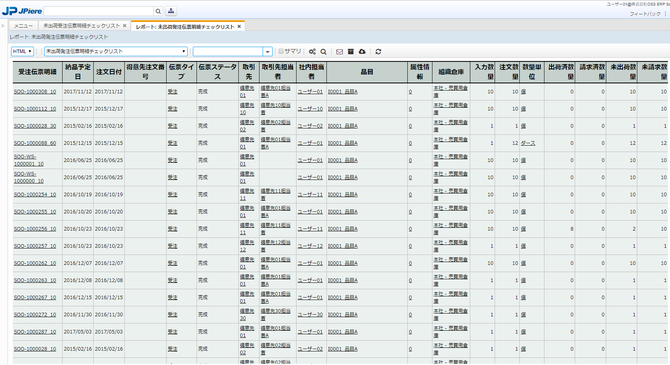Image resolution: width=670 pixels, height=365 pixels.
Task: Open order line SOO-WS-1000000_10 link
Action: click(x=29, y=177)
